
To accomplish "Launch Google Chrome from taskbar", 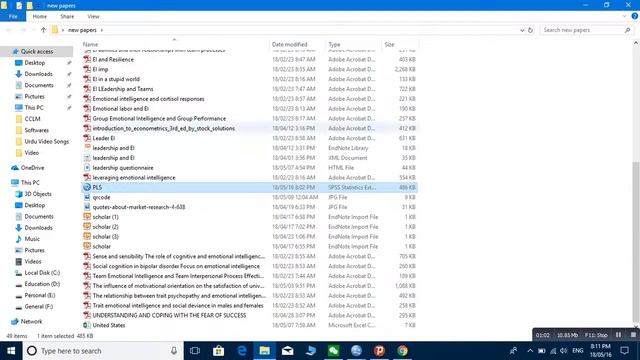I will [x=402, y=351].
